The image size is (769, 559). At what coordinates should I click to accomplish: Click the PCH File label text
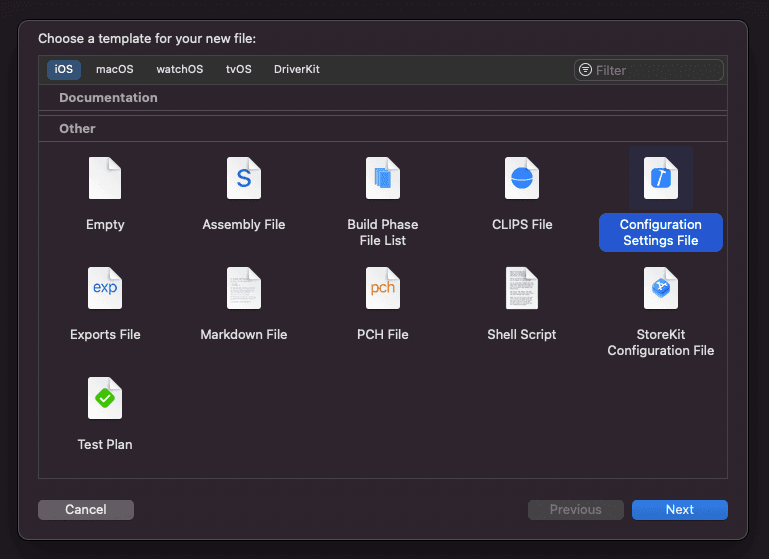pyautogui.click(x=383, y=334)
